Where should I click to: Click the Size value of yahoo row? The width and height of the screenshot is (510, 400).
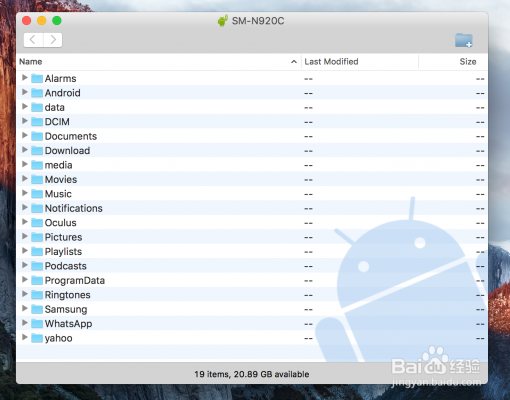coord(480,338)
